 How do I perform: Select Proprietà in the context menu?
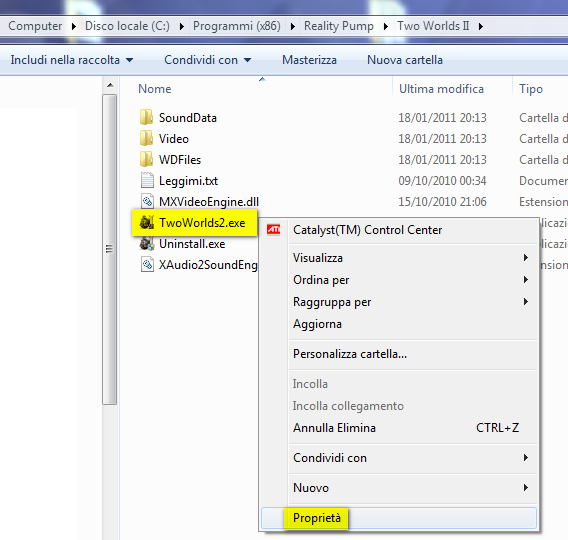[x=398, y=518]
